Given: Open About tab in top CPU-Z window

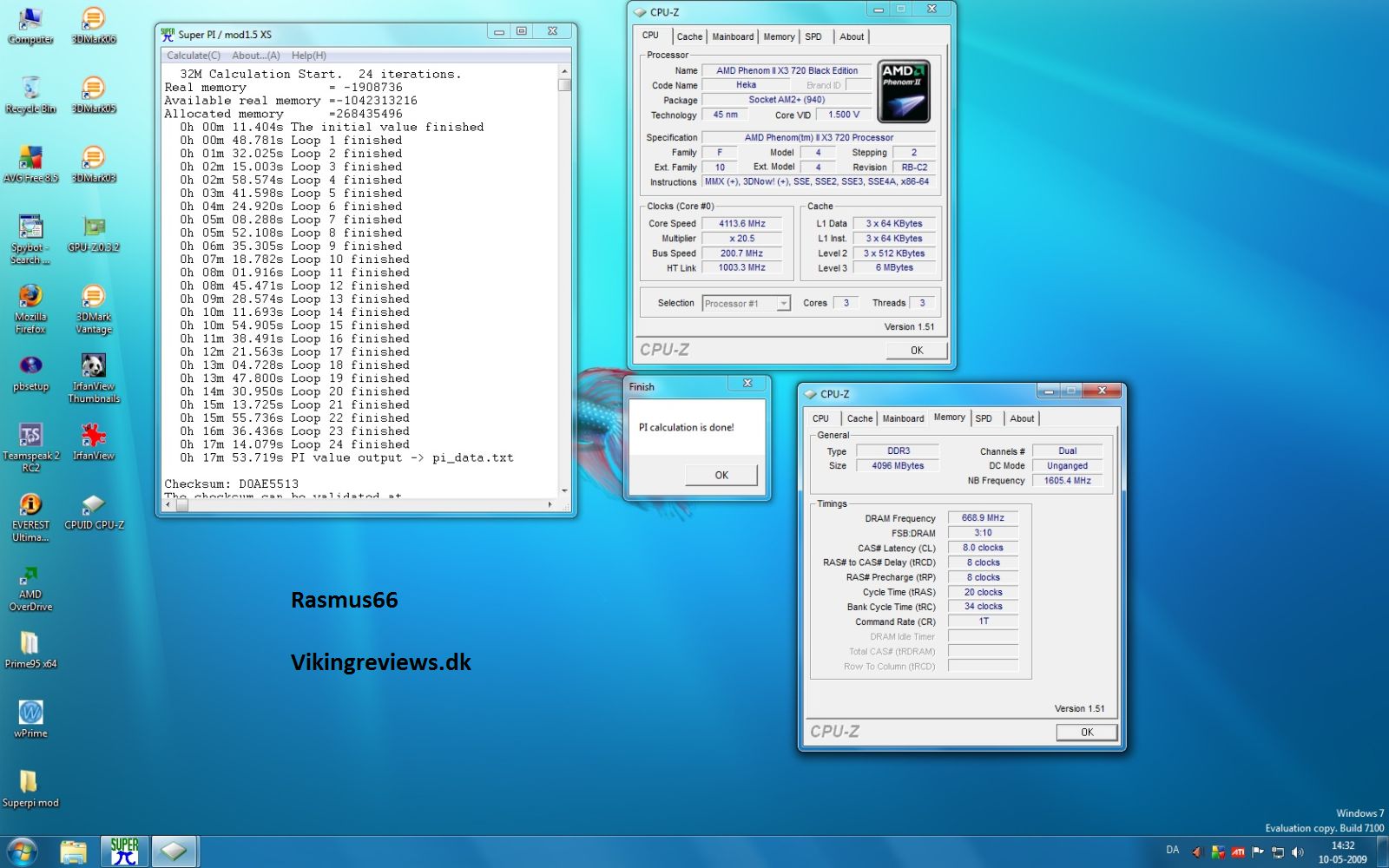Looking at the screenshot, I should click(852, 36).
